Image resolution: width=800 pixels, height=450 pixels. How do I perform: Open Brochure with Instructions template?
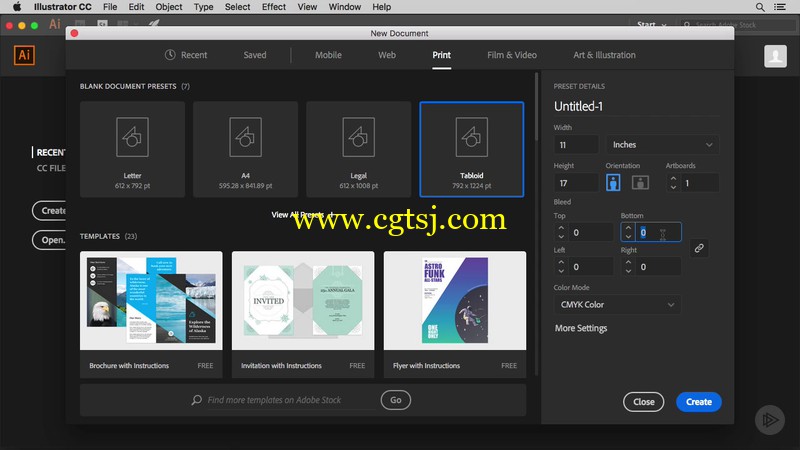click(151, 314)
